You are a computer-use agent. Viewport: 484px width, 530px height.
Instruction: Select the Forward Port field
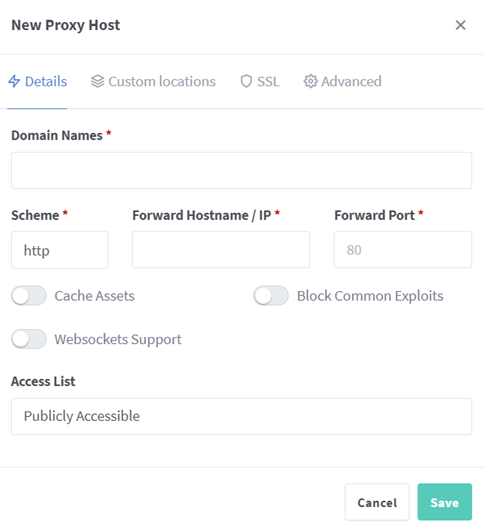tap(403, 250)
